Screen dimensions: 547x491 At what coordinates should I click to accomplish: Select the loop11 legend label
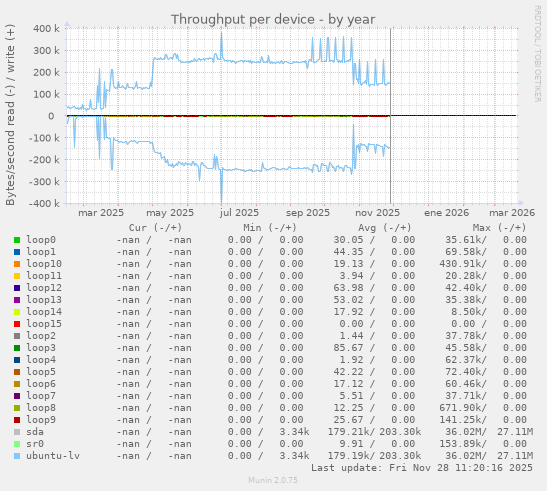[44, 276]
